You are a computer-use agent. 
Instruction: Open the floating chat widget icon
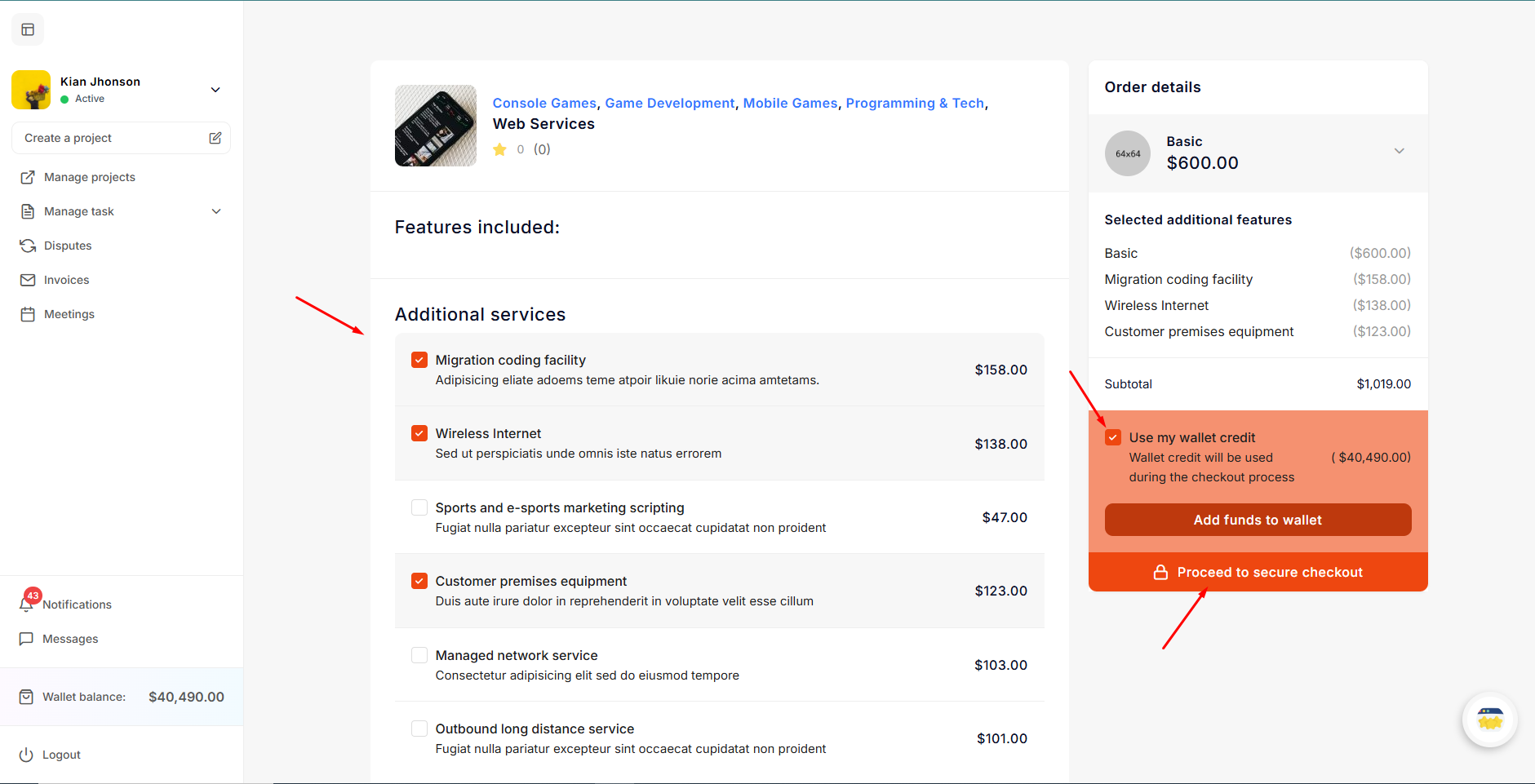click(1489, 720)
